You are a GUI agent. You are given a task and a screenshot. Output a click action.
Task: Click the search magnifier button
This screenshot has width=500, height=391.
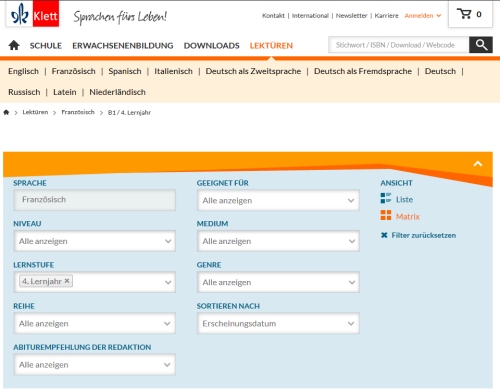pyautogui.click(x=481, y=45)
